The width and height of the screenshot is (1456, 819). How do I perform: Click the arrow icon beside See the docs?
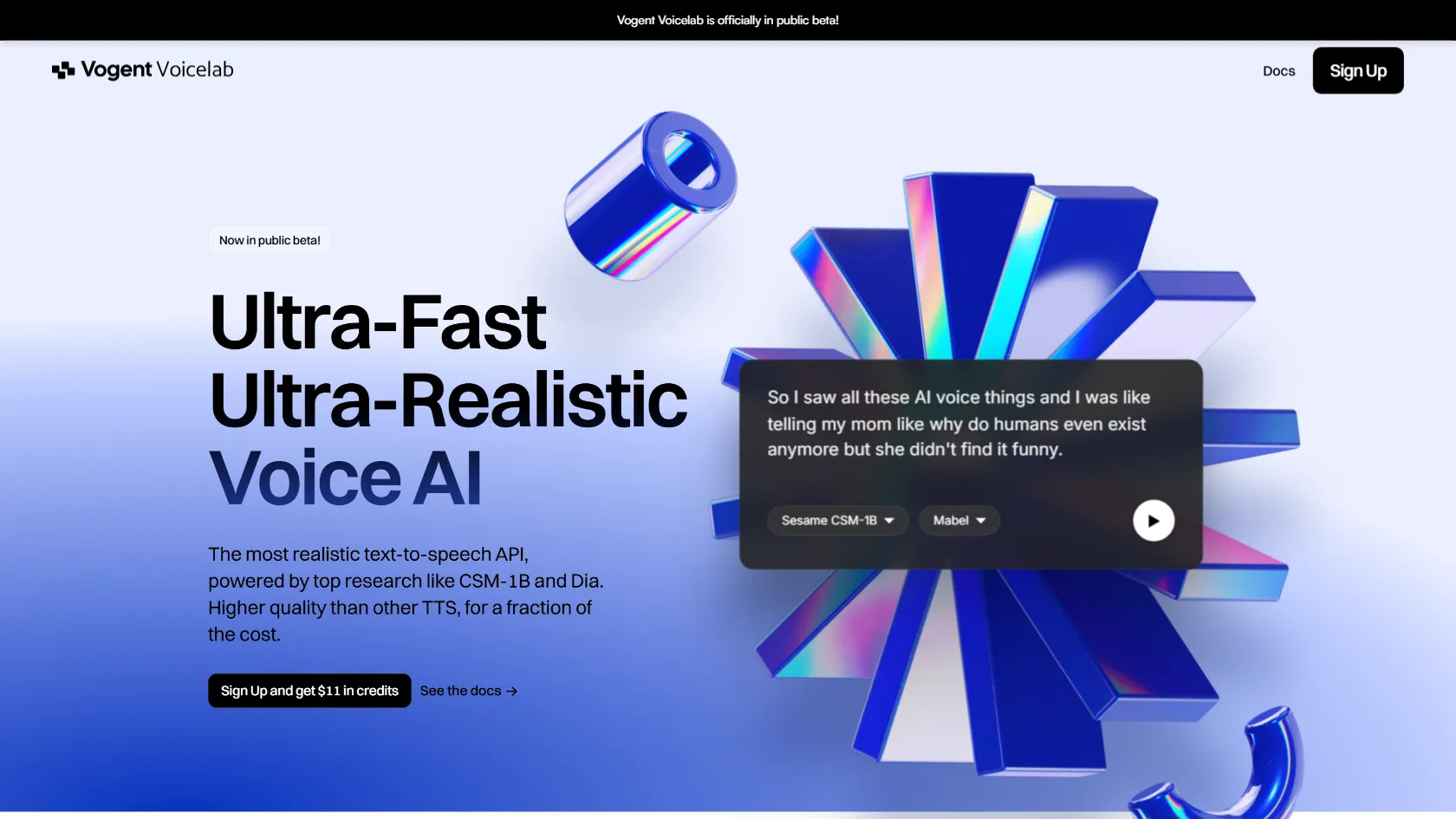[x=512, y=692]
